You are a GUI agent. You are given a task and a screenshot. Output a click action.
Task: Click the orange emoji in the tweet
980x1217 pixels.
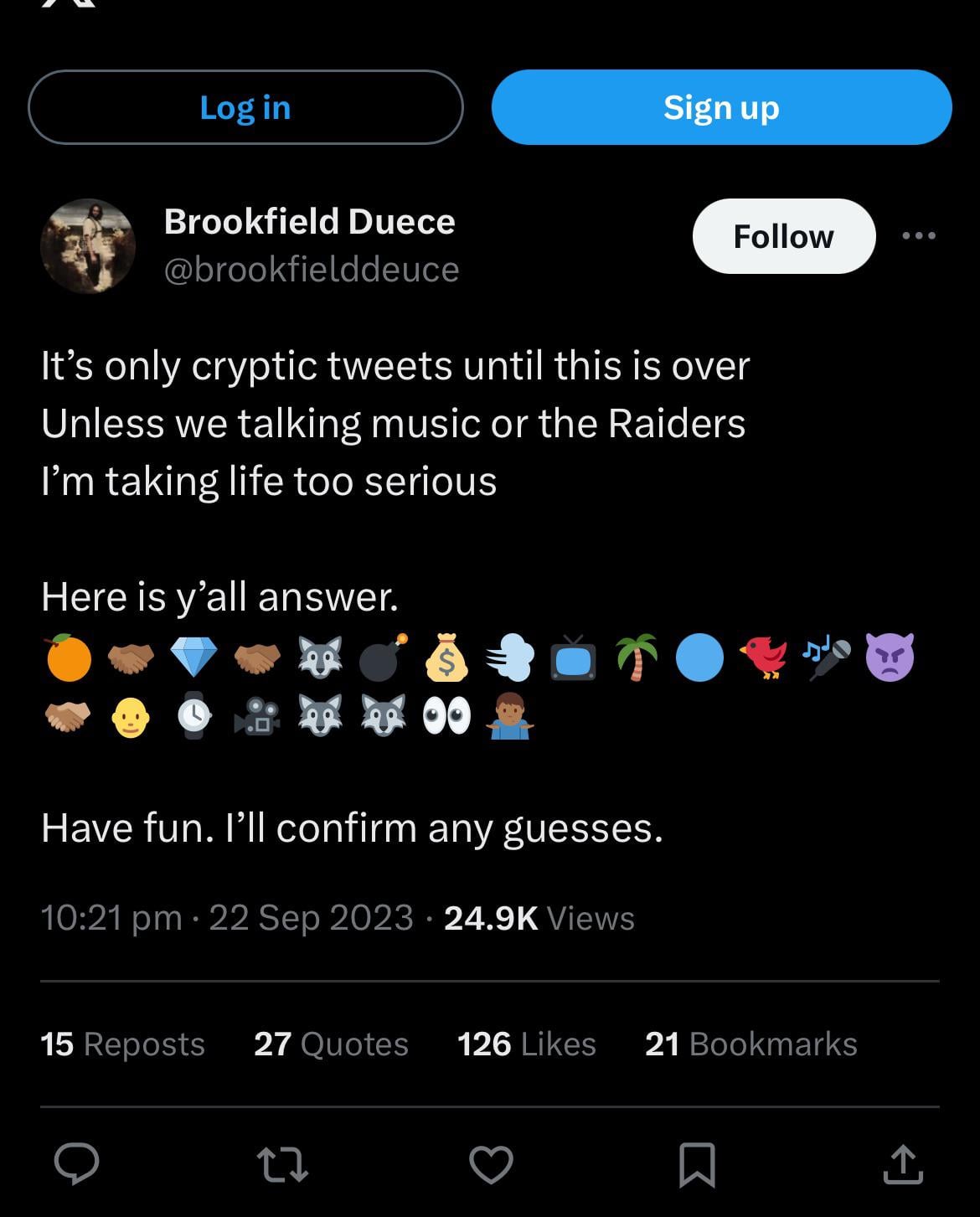tap(69, 657)
